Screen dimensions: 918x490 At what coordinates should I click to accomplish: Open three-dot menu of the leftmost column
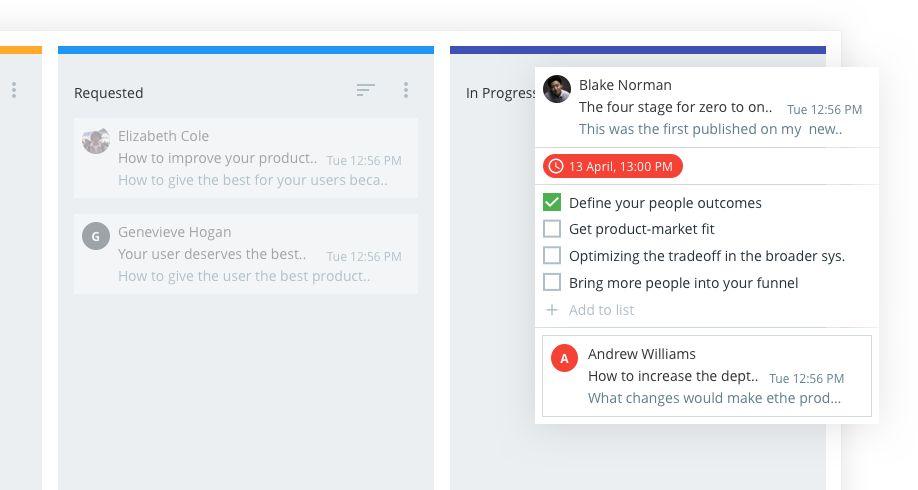[x=14, y=90]
